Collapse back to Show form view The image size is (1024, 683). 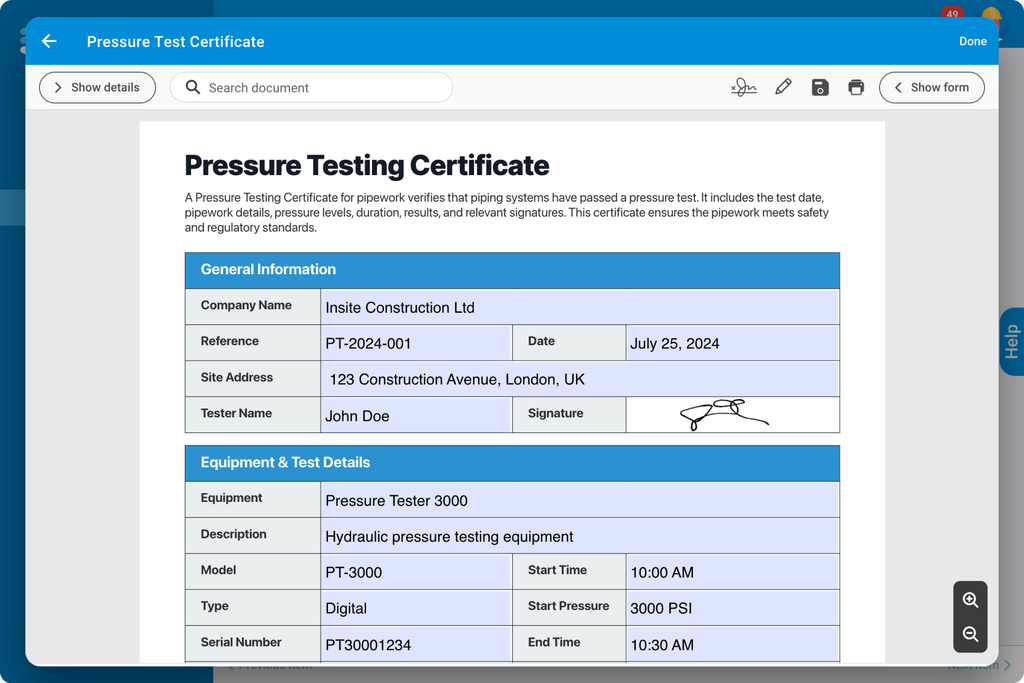[932, 87]
